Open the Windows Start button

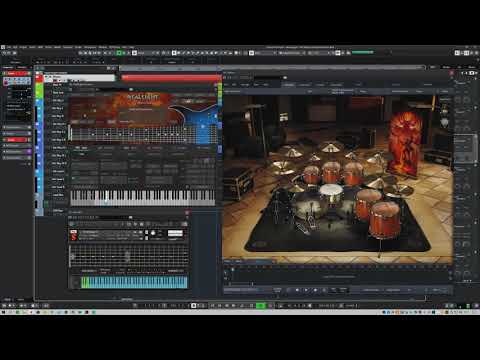coord(3,312)
